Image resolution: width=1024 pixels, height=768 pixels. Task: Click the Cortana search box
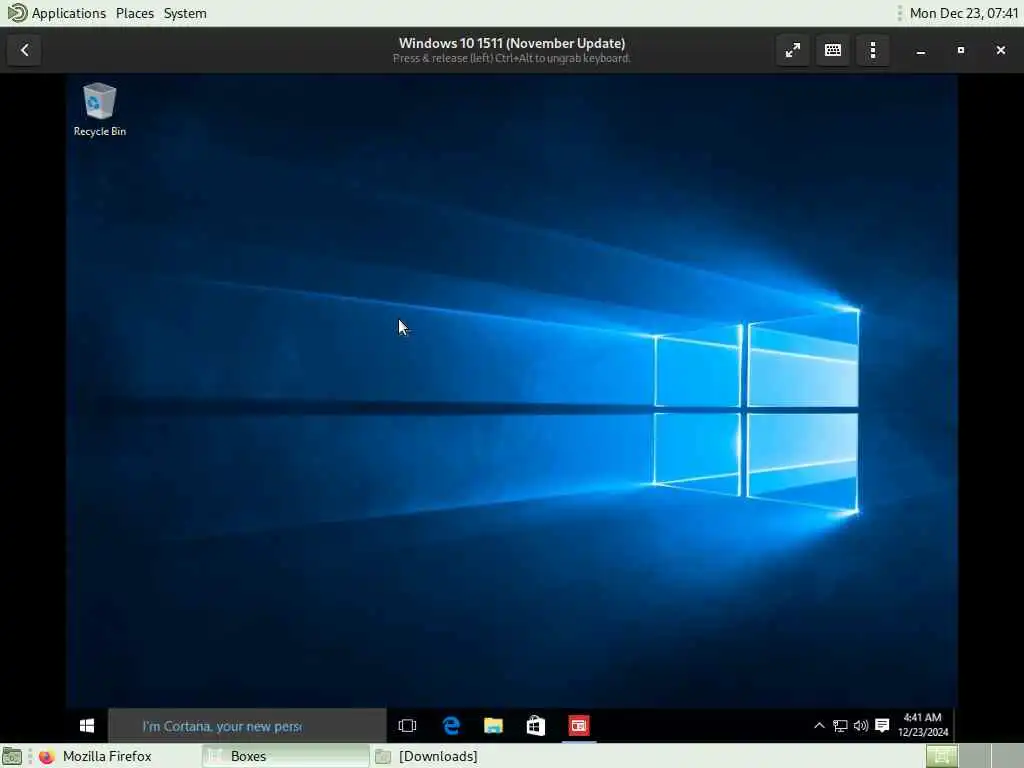tap(248, 726)
